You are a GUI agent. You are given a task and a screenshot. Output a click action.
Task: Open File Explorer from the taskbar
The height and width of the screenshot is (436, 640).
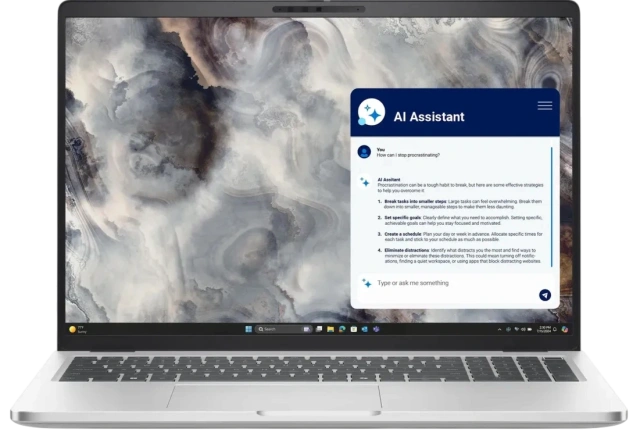[x=330, y=329]
